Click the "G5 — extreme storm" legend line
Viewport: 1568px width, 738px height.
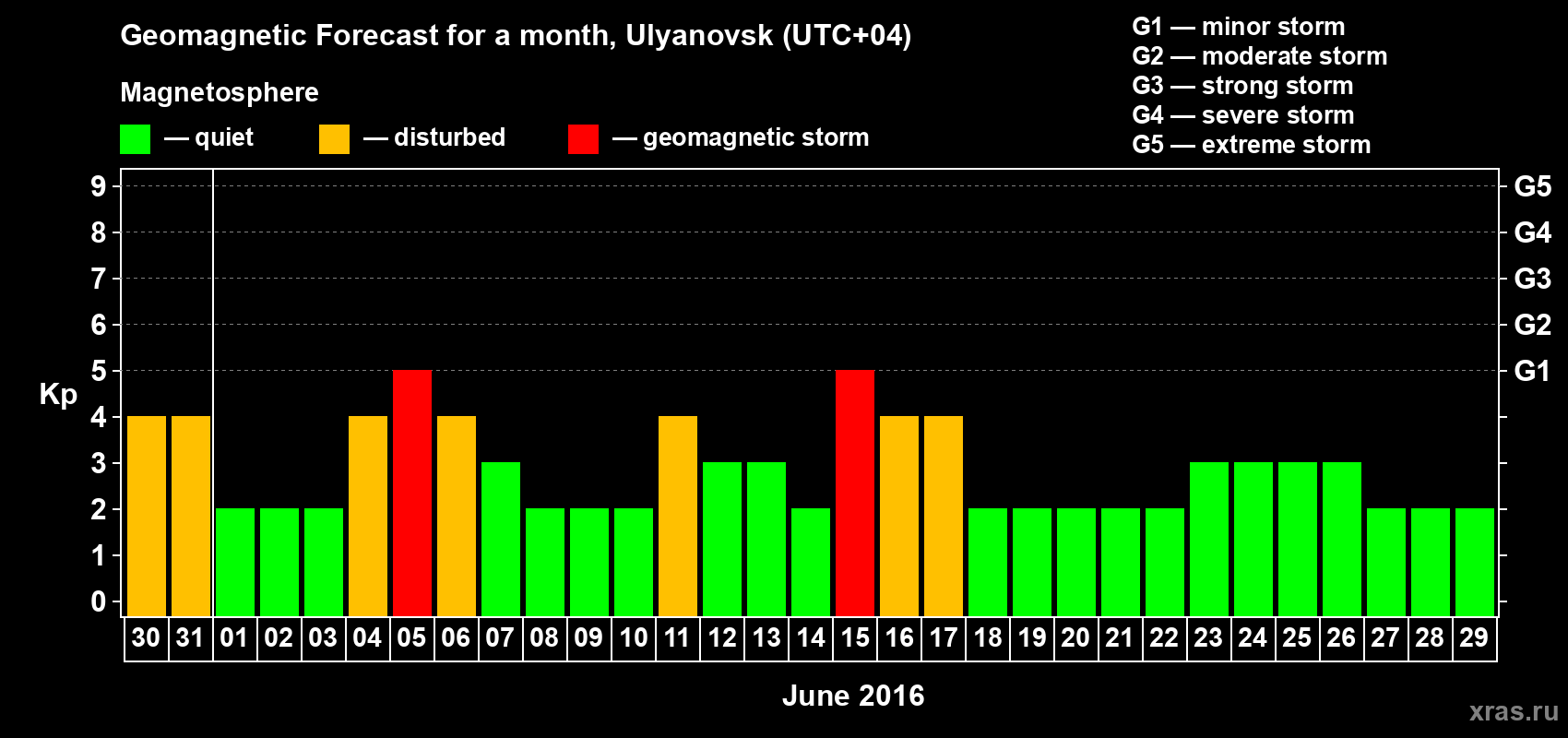tap(1252, 145)
